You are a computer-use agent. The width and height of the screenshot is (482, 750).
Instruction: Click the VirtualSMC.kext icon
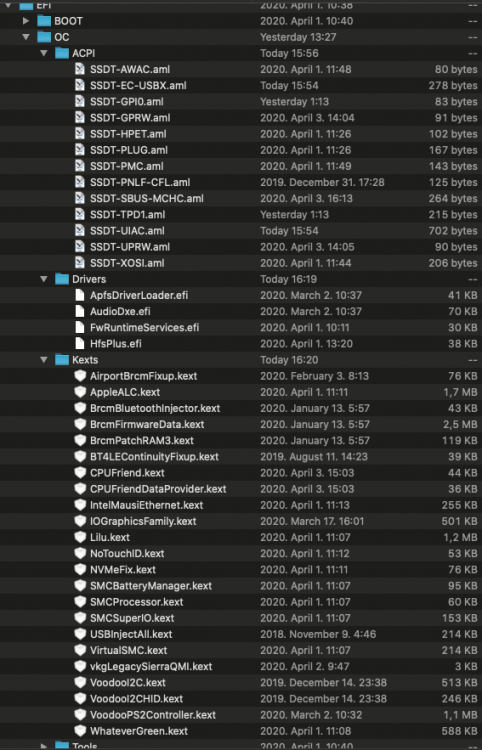point(80,650)
